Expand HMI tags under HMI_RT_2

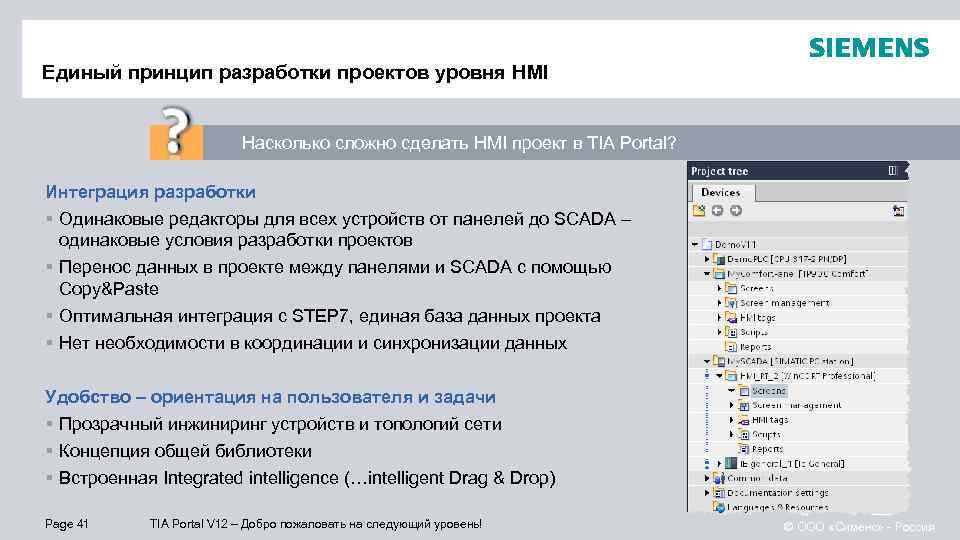click(x=732, y=420)
